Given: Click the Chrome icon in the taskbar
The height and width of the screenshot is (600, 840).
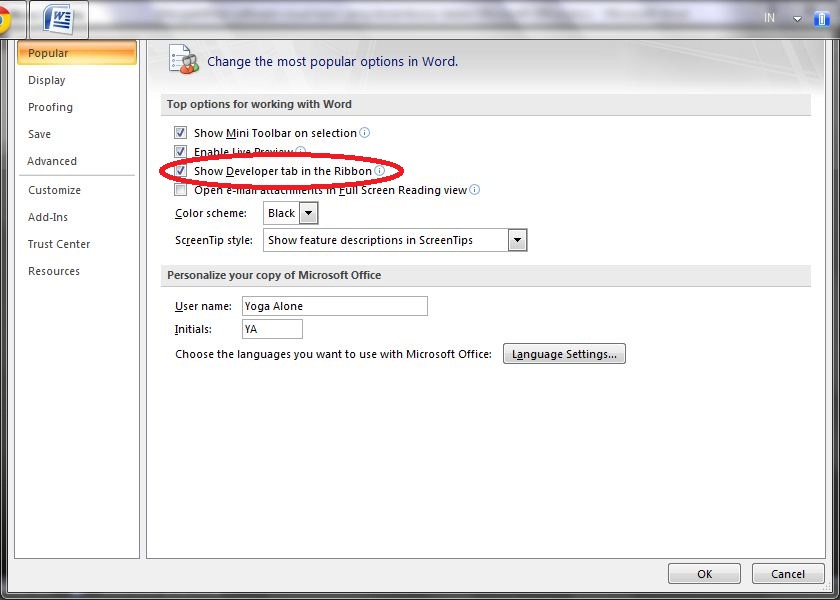Looking at the screenshot, I should click(x=4, y=20).
